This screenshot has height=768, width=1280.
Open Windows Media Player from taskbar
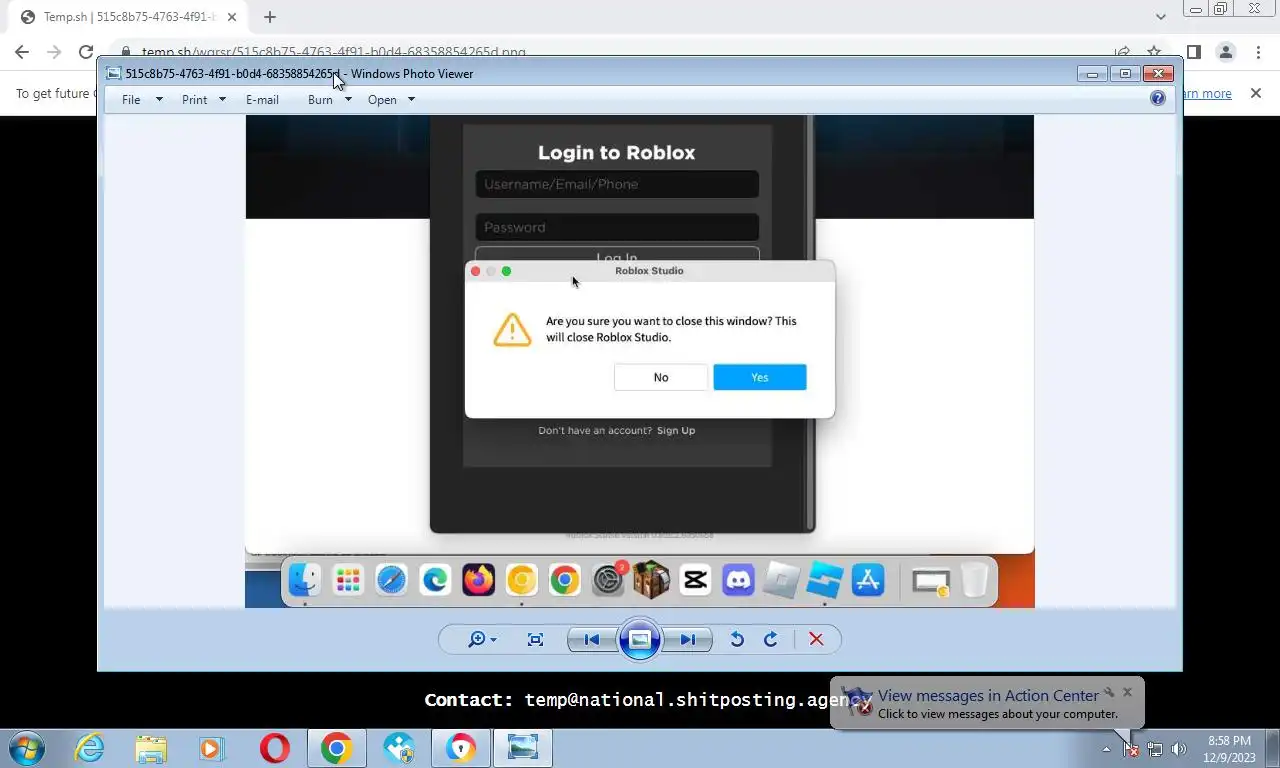coord(211,748)
